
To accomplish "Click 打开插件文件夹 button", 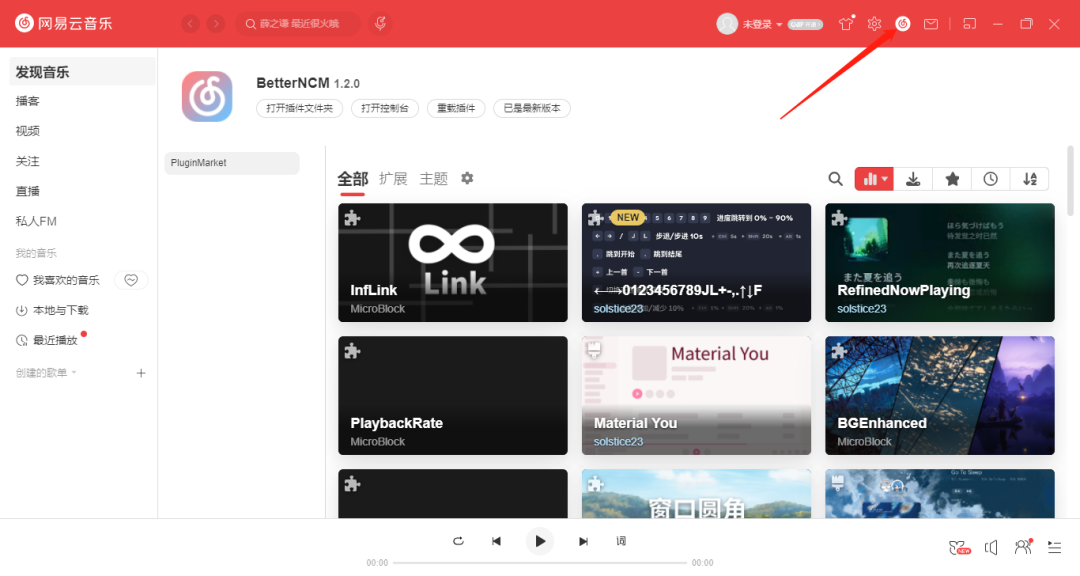I will coord(300,108).
